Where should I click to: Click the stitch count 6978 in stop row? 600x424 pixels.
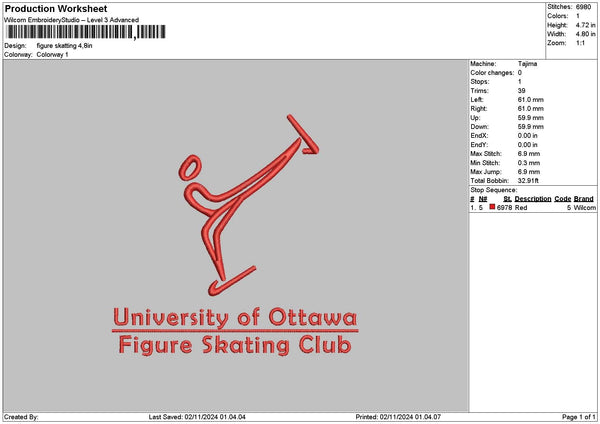[x=504, y=207]
